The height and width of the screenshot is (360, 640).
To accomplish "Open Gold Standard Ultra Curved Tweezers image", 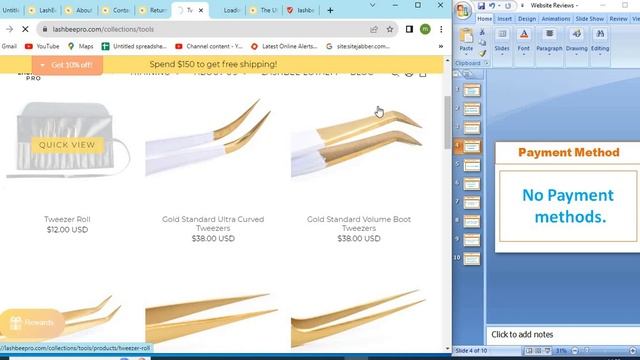I will click(x=208, y=137).
